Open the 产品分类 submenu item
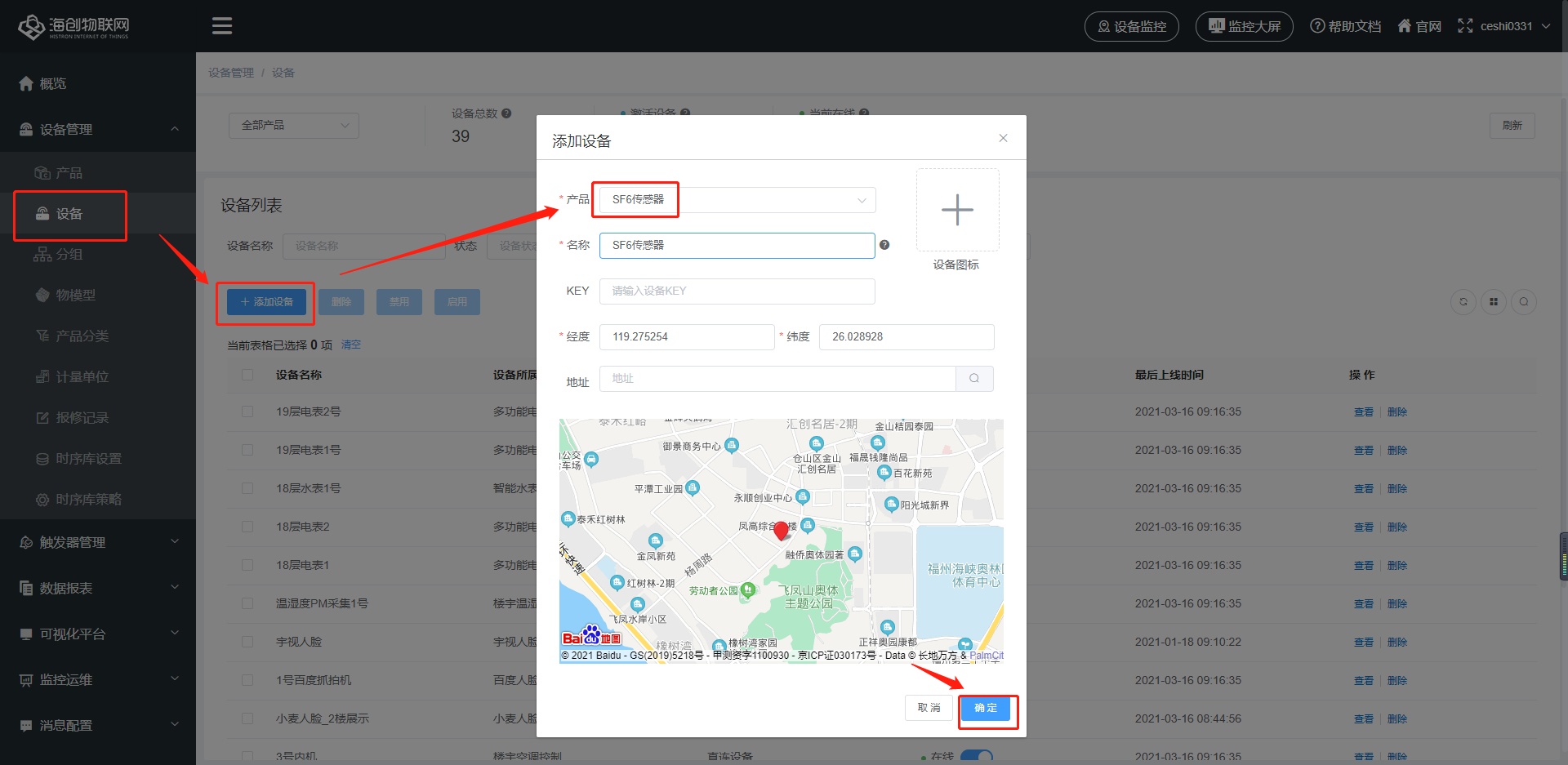 98,336
